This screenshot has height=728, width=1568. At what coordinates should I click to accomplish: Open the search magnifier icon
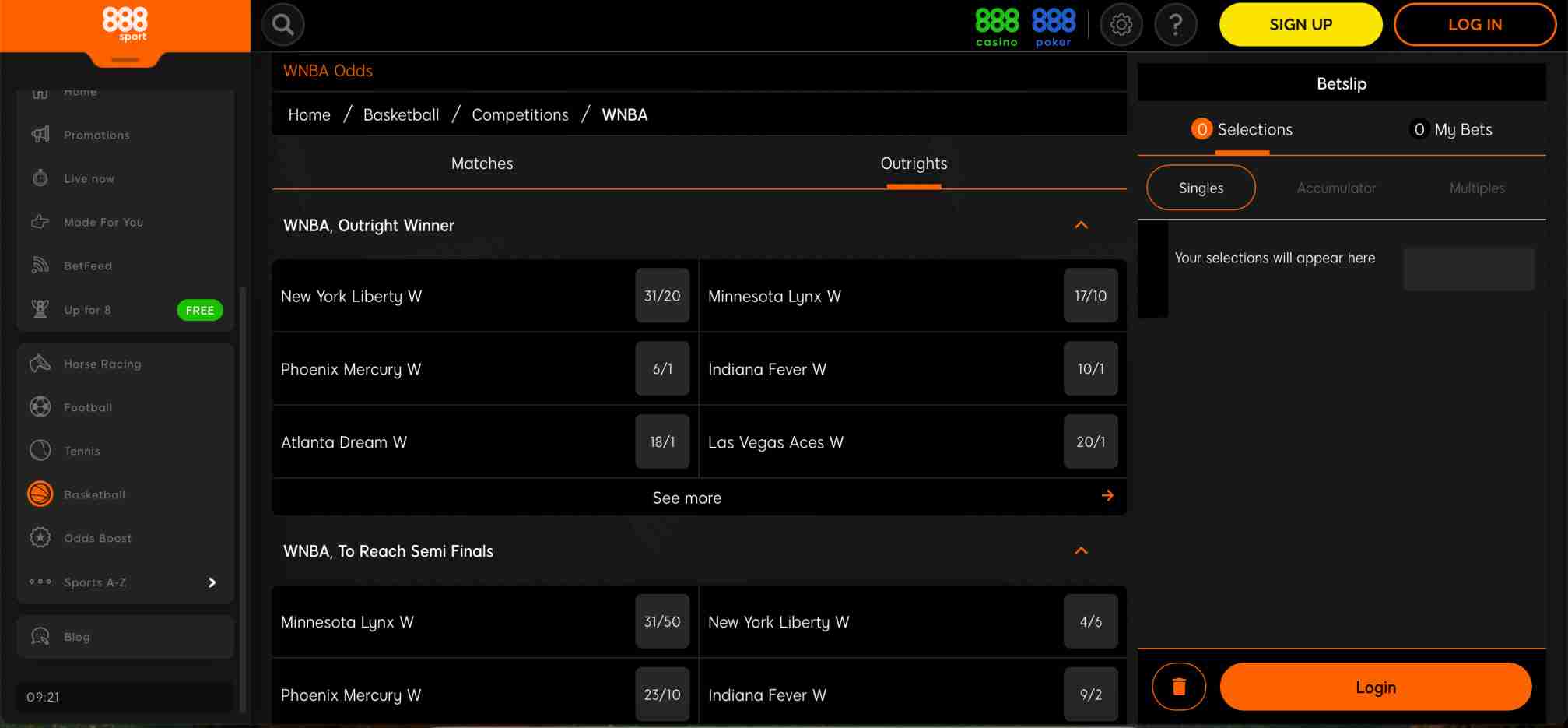pyautogui.click(x=282, y=25)
